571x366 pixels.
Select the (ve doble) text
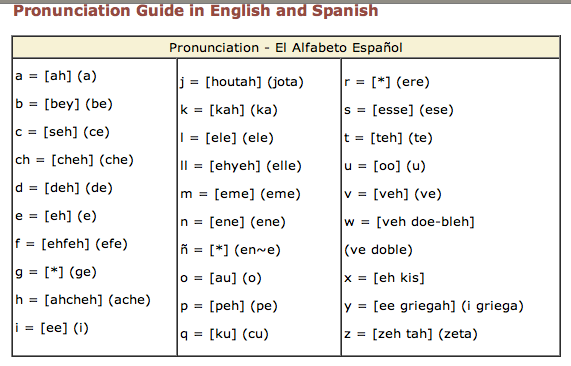pos(378,250)
